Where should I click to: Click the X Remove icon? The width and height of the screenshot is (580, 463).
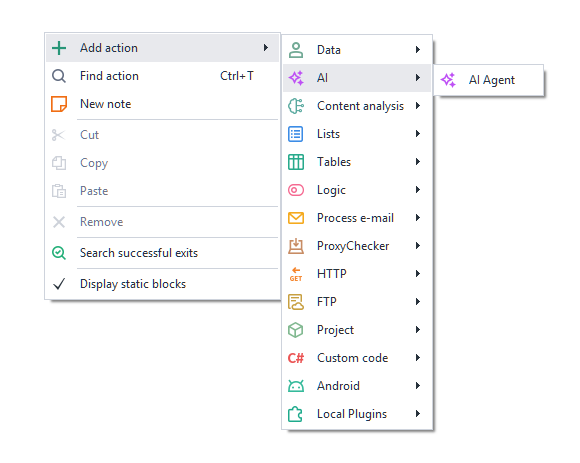[x=59, y=222]
